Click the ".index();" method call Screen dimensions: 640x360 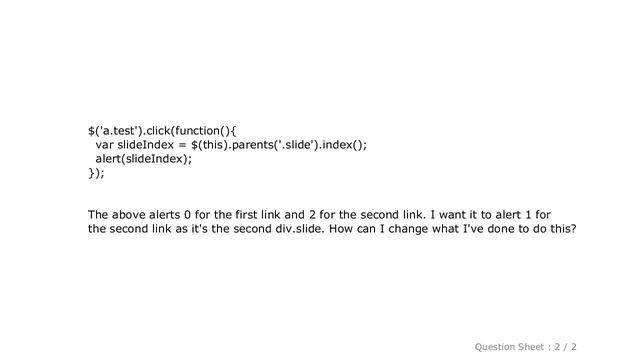pyautogui.click(x=343, y=145)
